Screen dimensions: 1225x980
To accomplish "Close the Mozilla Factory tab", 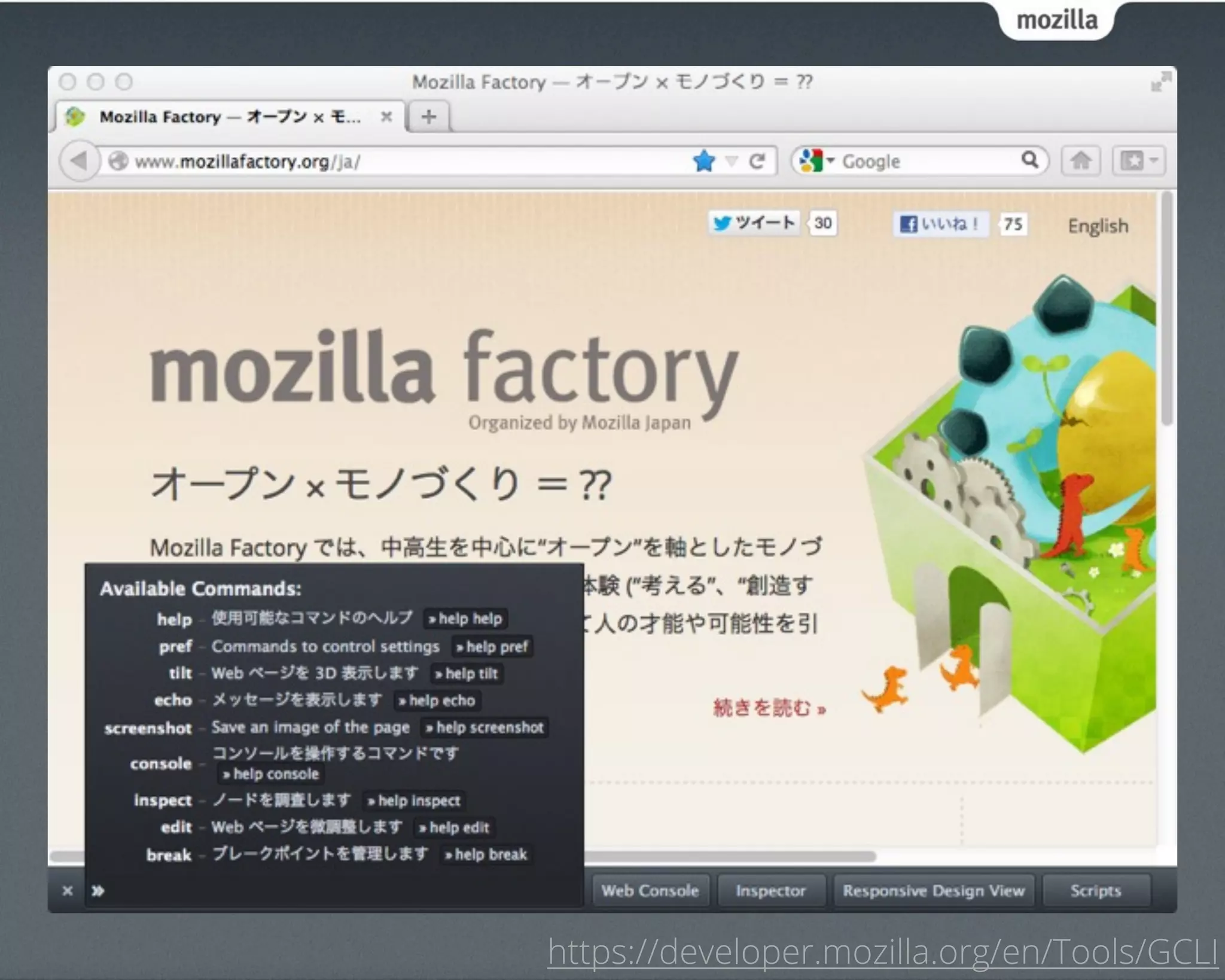I will 386,117.
